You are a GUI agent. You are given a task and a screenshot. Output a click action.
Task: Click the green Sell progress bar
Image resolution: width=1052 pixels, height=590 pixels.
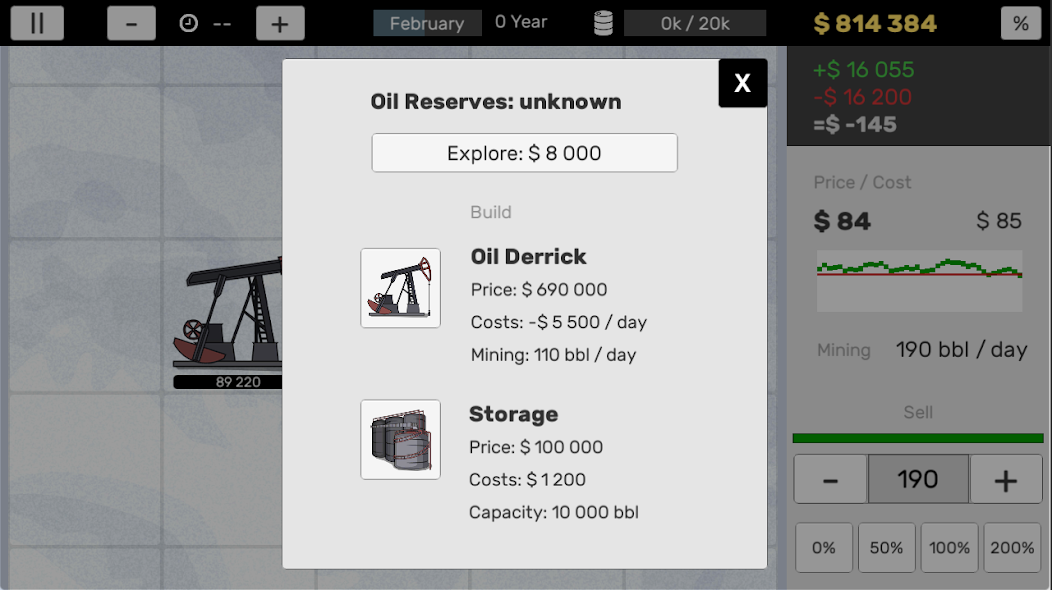tap(918, 438)
